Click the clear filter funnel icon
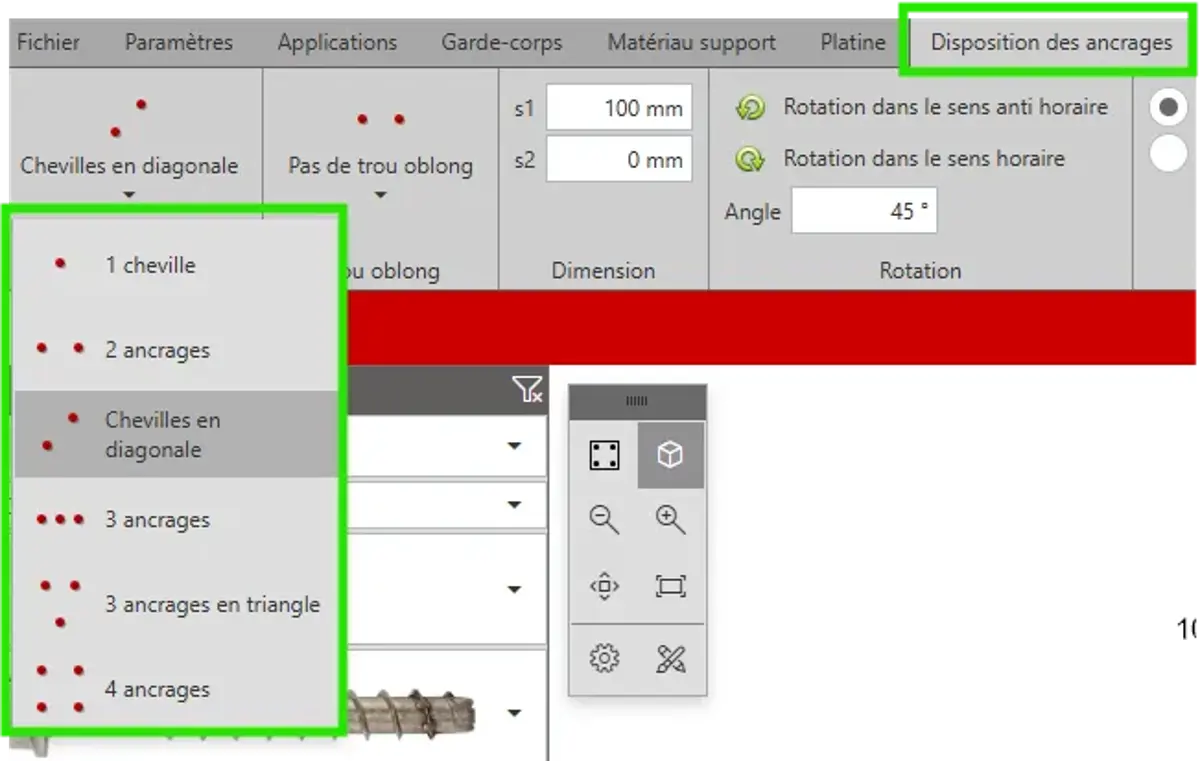The image size is (1200, 761). [529, 390]
